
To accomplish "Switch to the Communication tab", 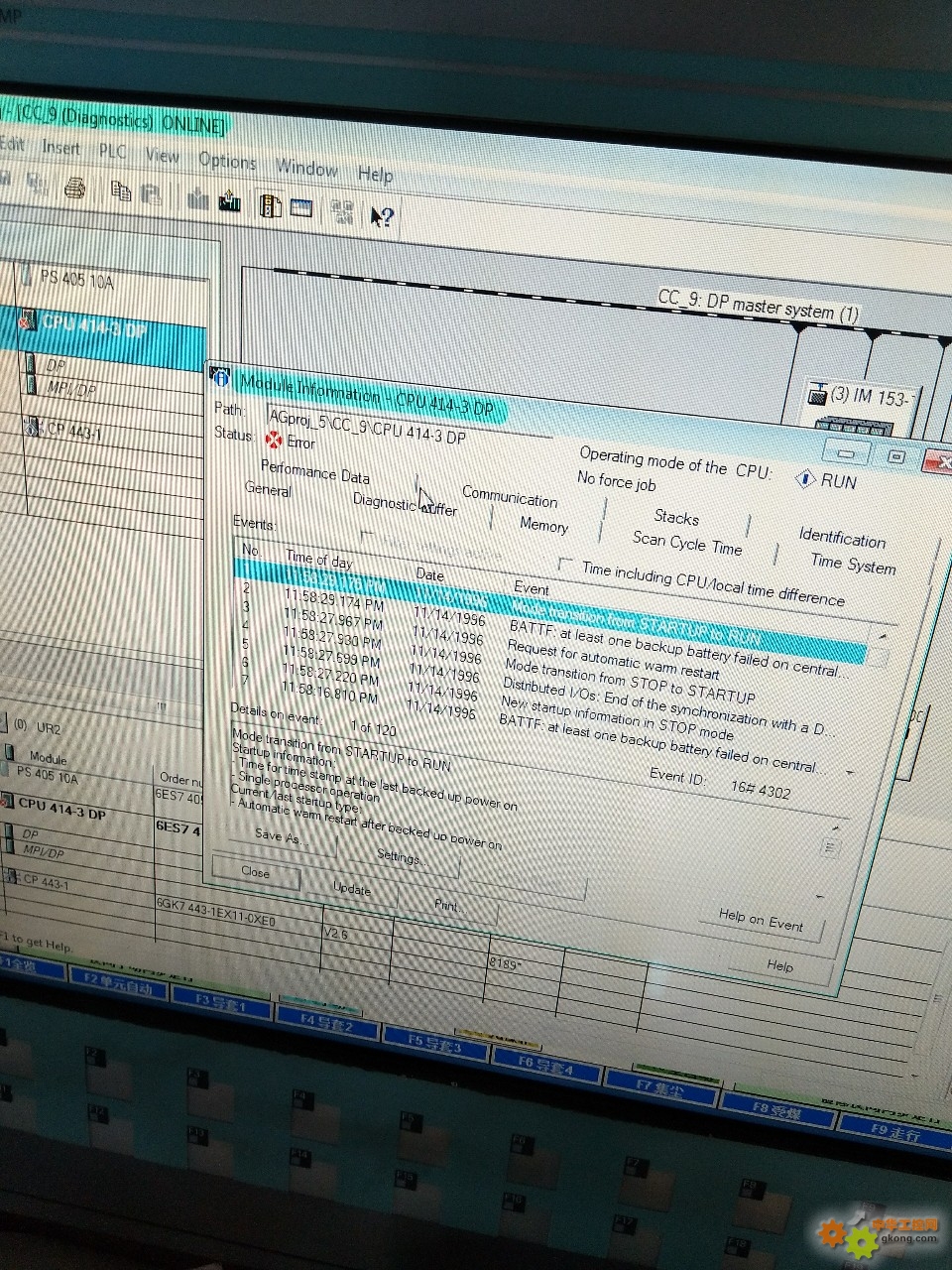I will pyautogui.click(x=510, y=495).
